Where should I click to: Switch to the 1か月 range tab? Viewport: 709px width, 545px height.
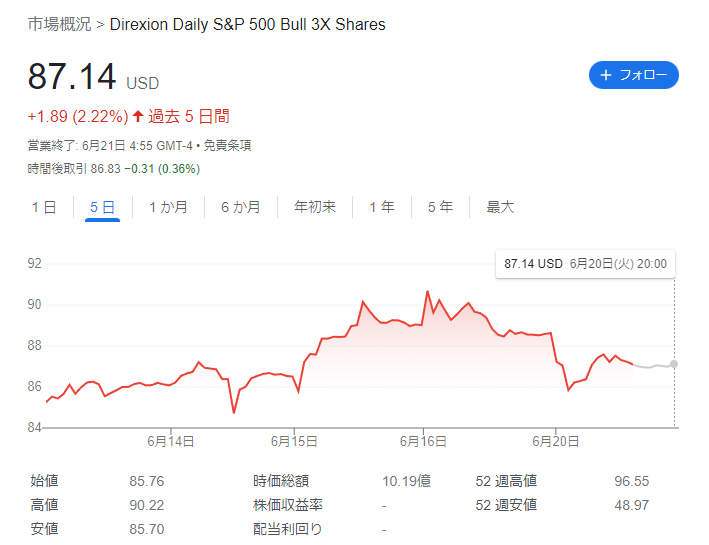(x=168, y=207)
